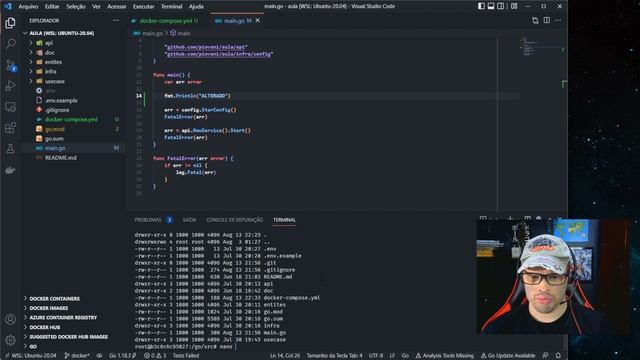The width and height of the screenshot is (640, 360).
Task: Open the Ajuda menu
Action: pyautogui.click(x=196, y=6)
